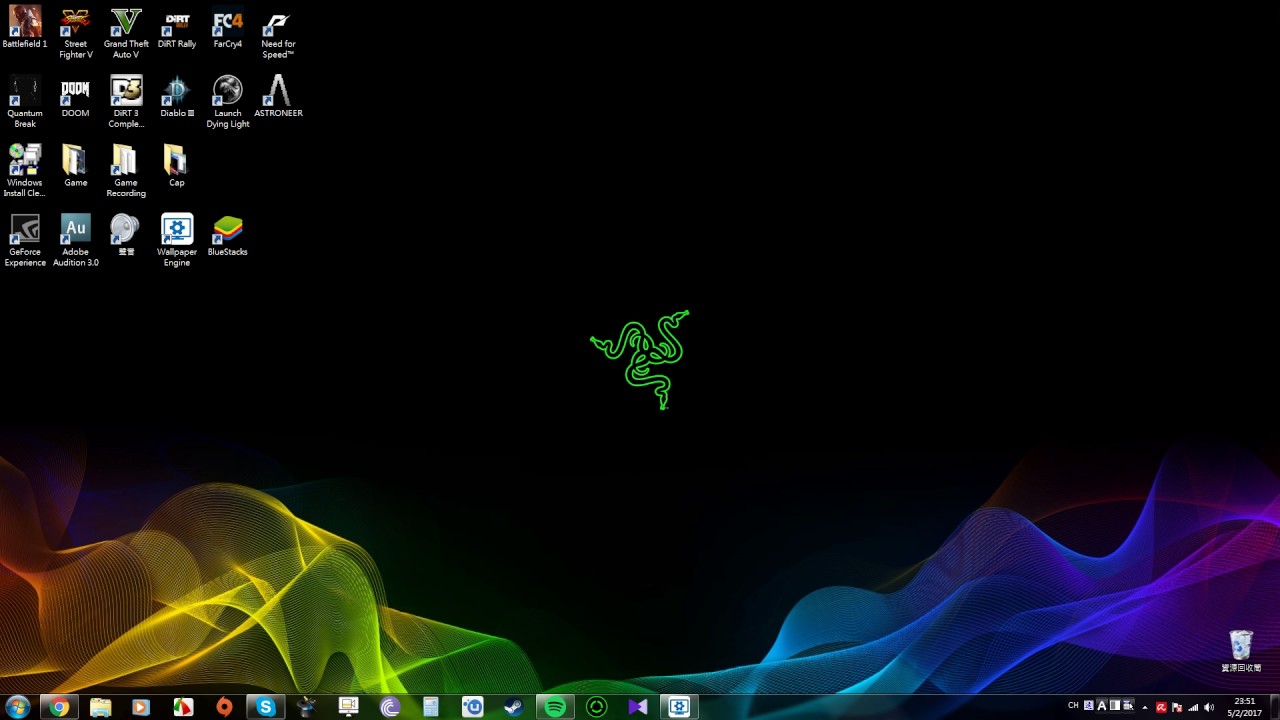Screen dimensions: 1280x720
Task: Open the volume speaker tray icon
Action: (x=1209, y=707)
